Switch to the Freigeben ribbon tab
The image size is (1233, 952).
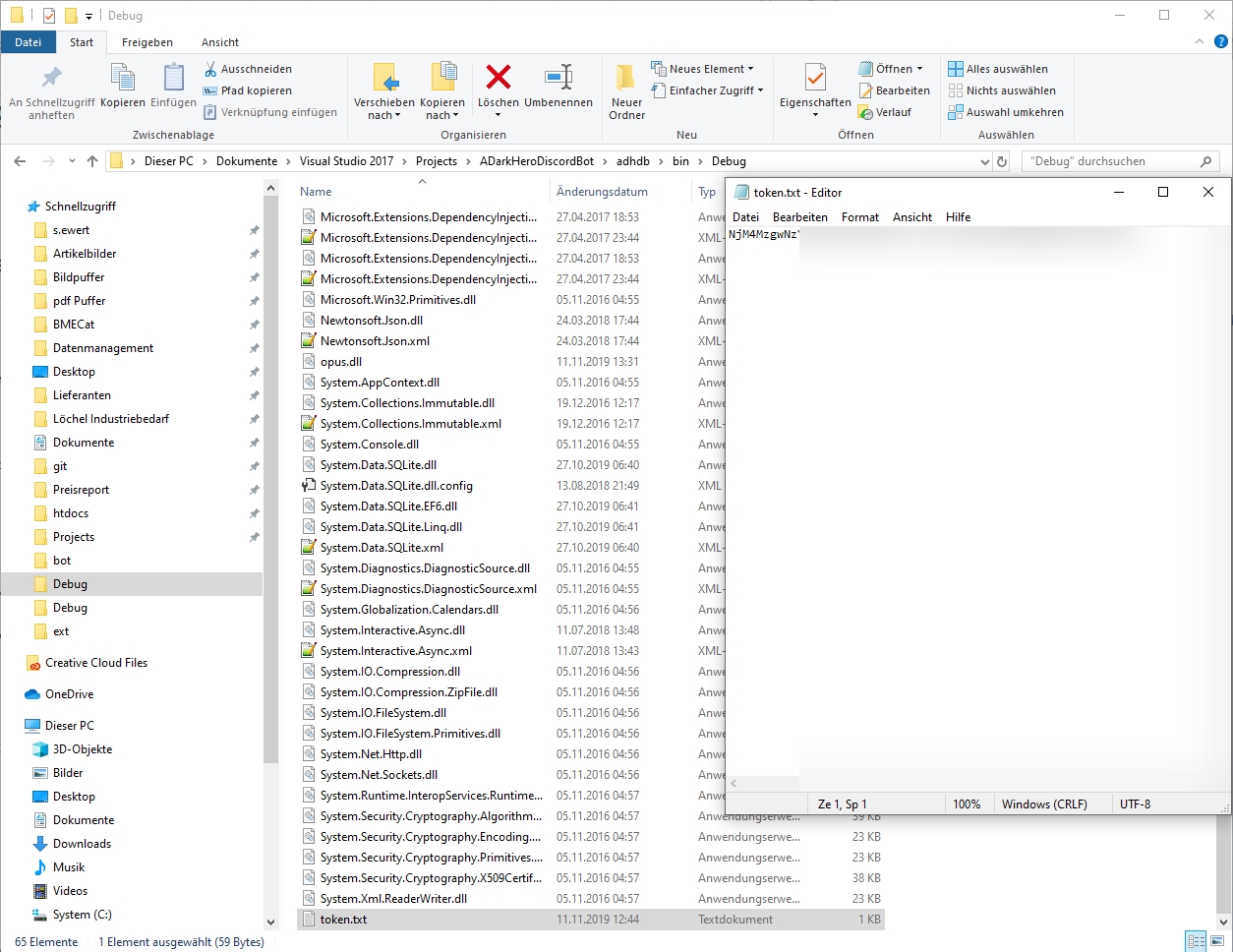point(147,42)
